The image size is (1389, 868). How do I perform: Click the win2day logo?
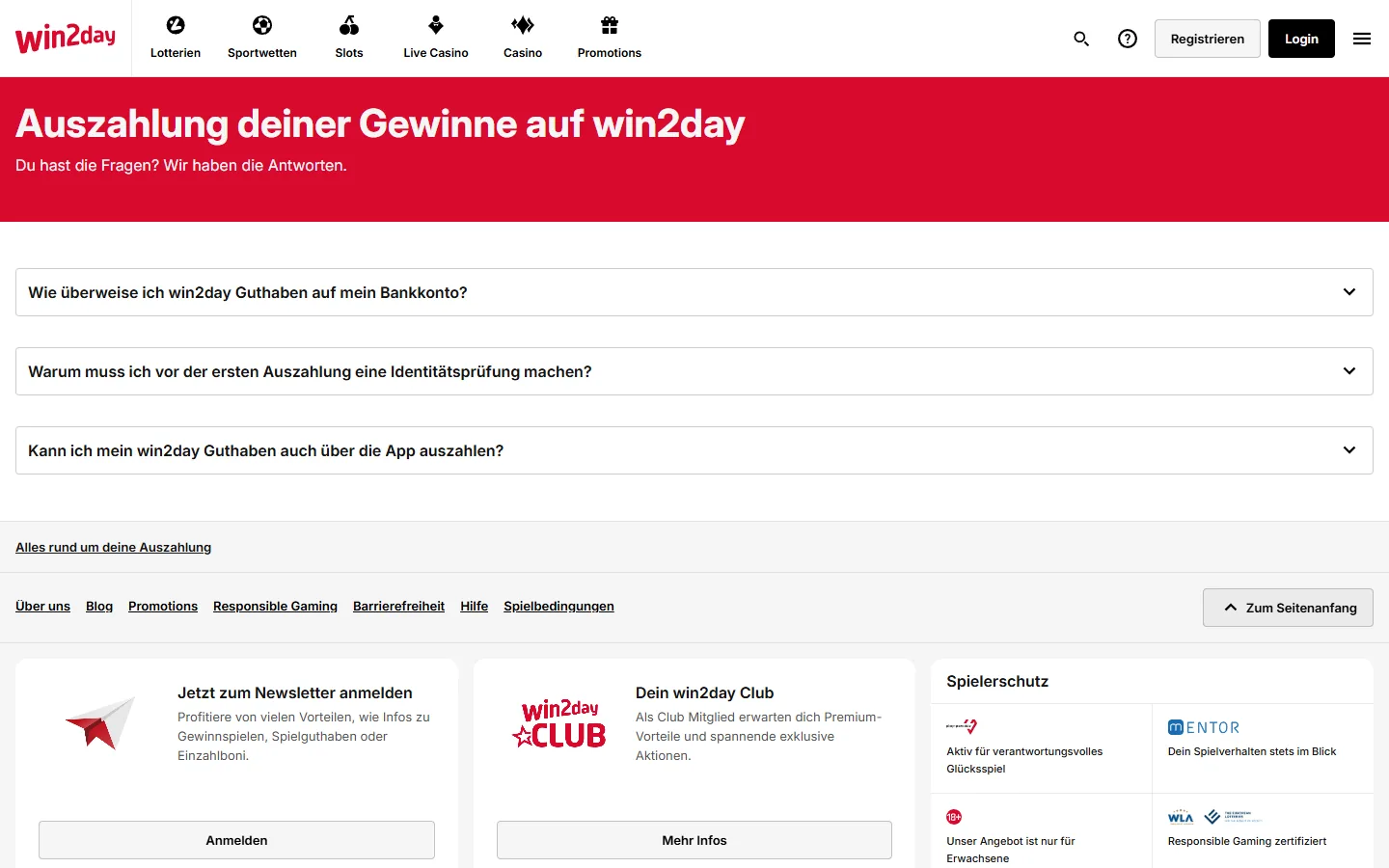pos(66,39)
